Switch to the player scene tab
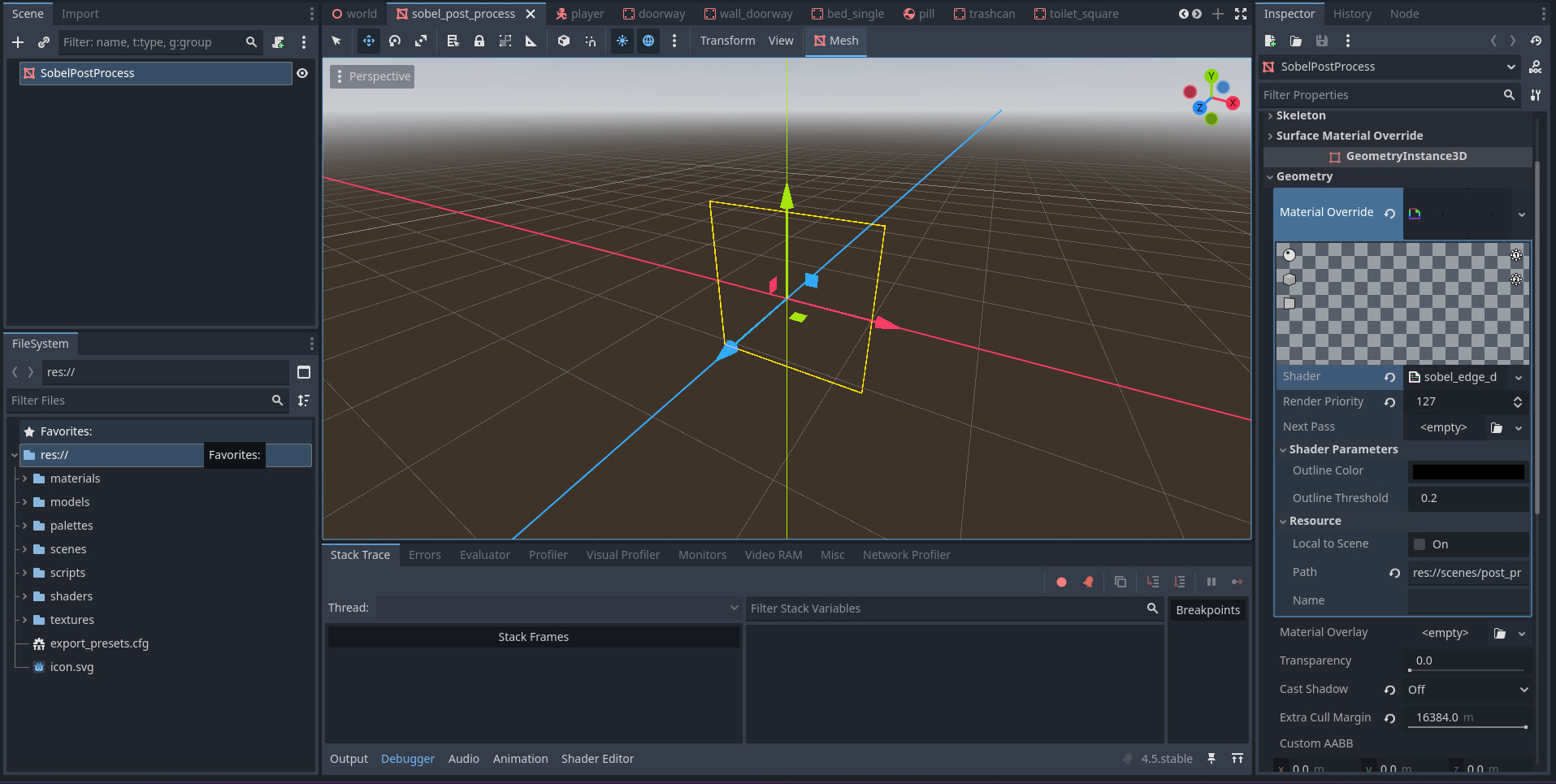Viewport: 1556px width, 784px height. point(580,14)
